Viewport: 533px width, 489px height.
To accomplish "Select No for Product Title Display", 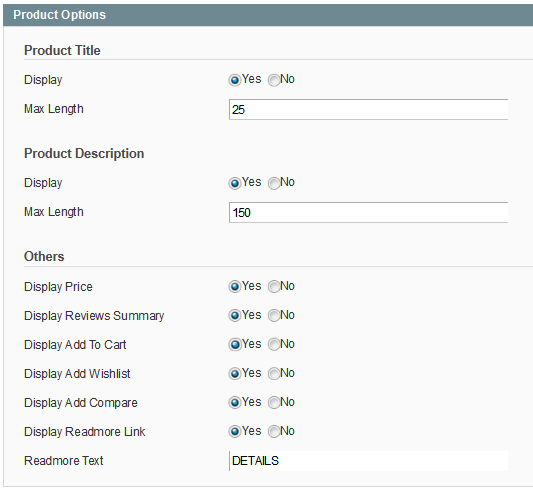I will pos(274,80).
